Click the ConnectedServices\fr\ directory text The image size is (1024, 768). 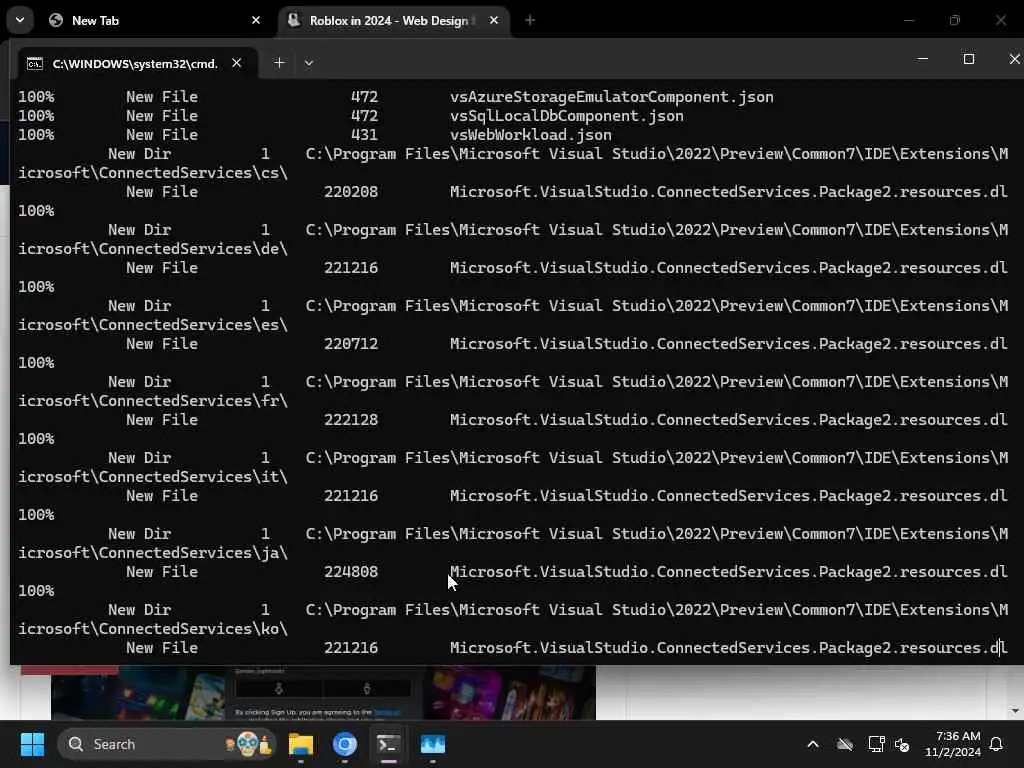(x=153, y=400)
